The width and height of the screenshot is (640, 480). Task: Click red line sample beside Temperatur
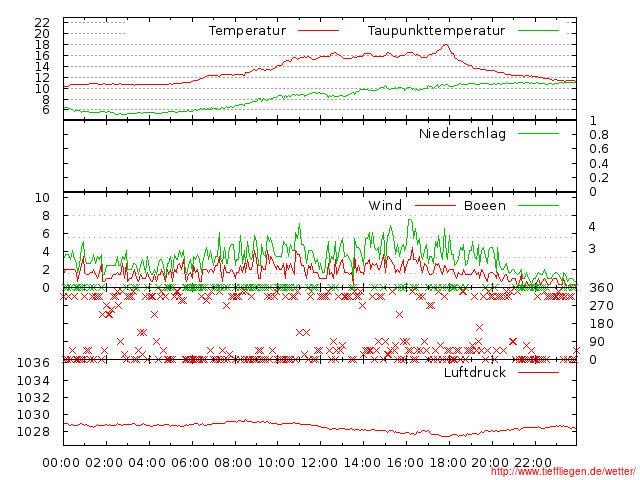click(318, 31)
